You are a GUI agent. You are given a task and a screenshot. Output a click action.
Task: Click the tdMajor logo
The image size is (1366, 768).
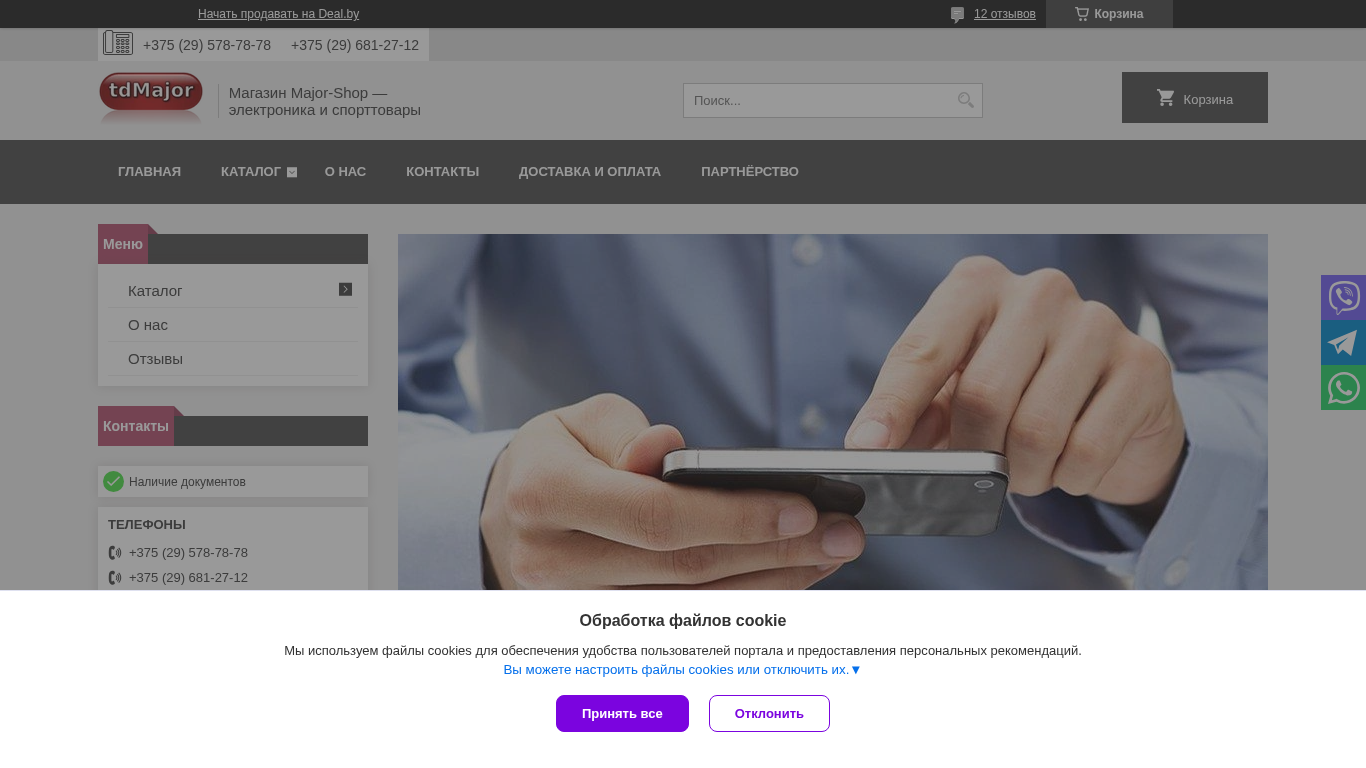151,99
